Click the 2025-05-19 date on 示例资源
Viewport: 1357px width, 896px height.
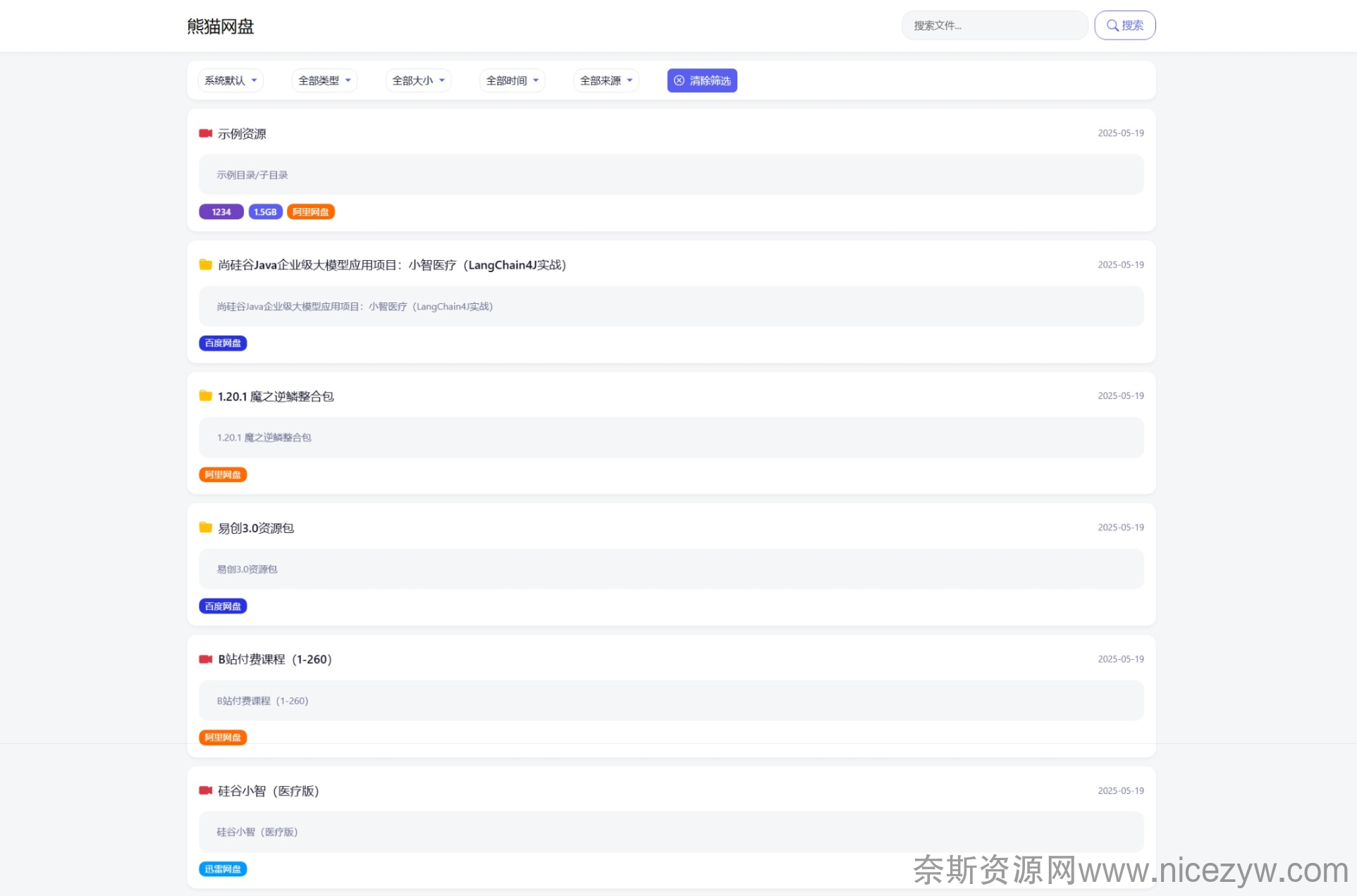1121,133
